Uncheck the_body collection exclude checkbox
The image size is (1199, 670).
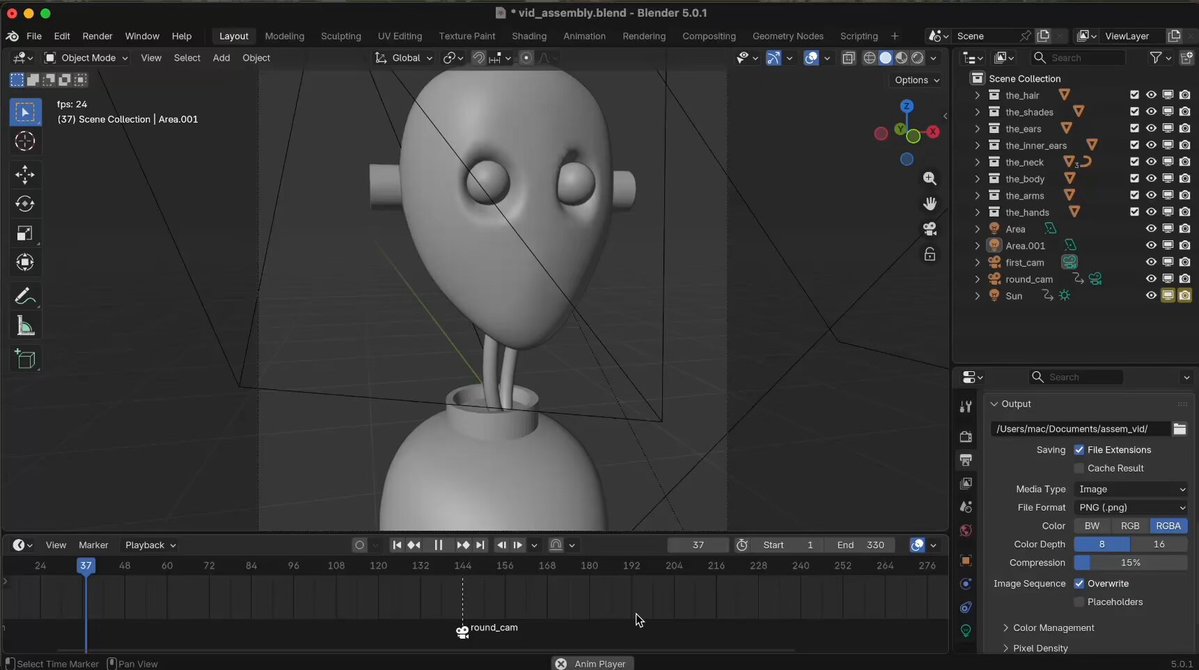point(1134,179)
